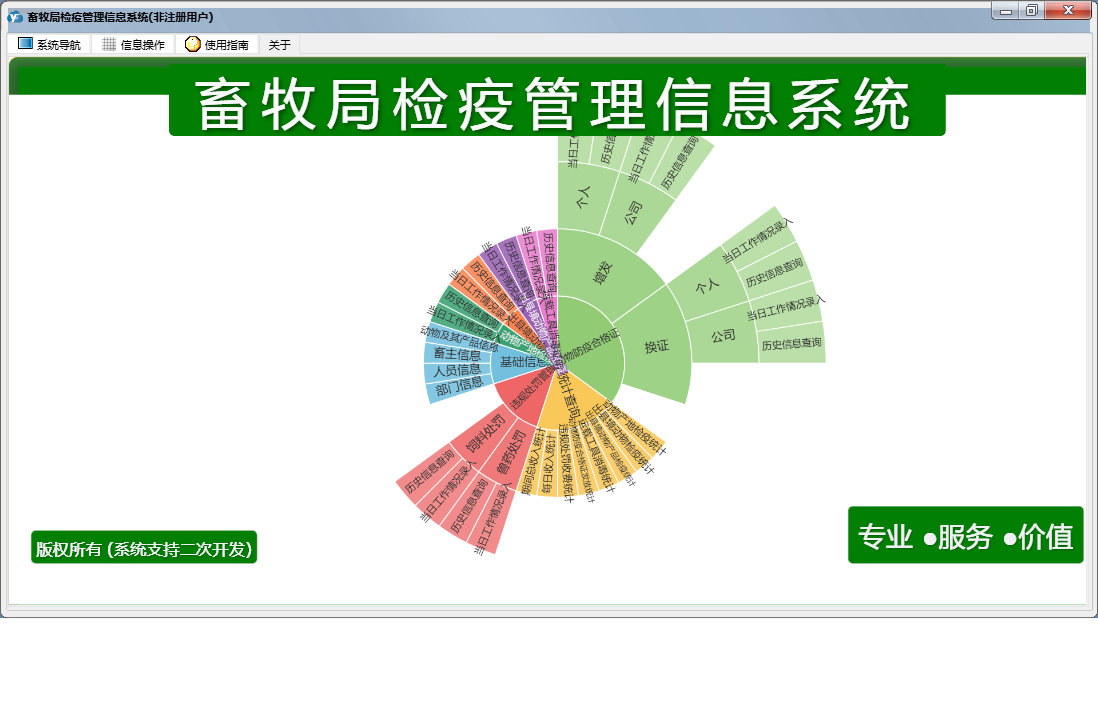1098x726 pixels.
Task: Open the 动物及其产品 blue segment
Action: (x=459, y=337)
